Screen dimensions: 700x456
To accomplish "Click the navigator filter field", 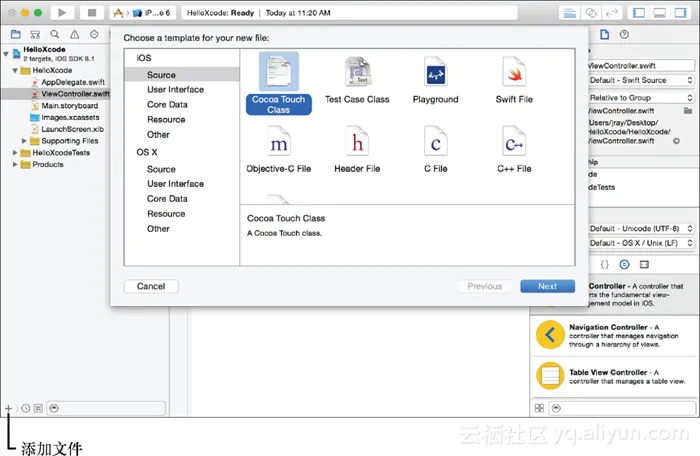I will coord(106,408).
